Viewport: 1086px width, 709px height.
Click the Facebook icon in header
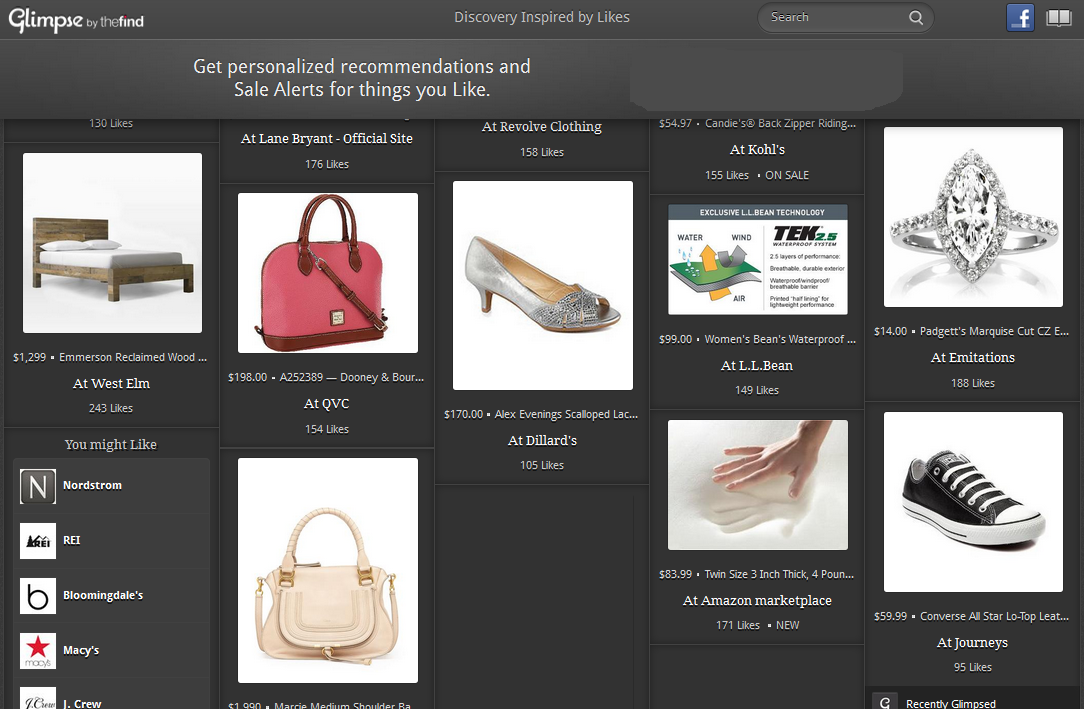[x=1019, y=17]
